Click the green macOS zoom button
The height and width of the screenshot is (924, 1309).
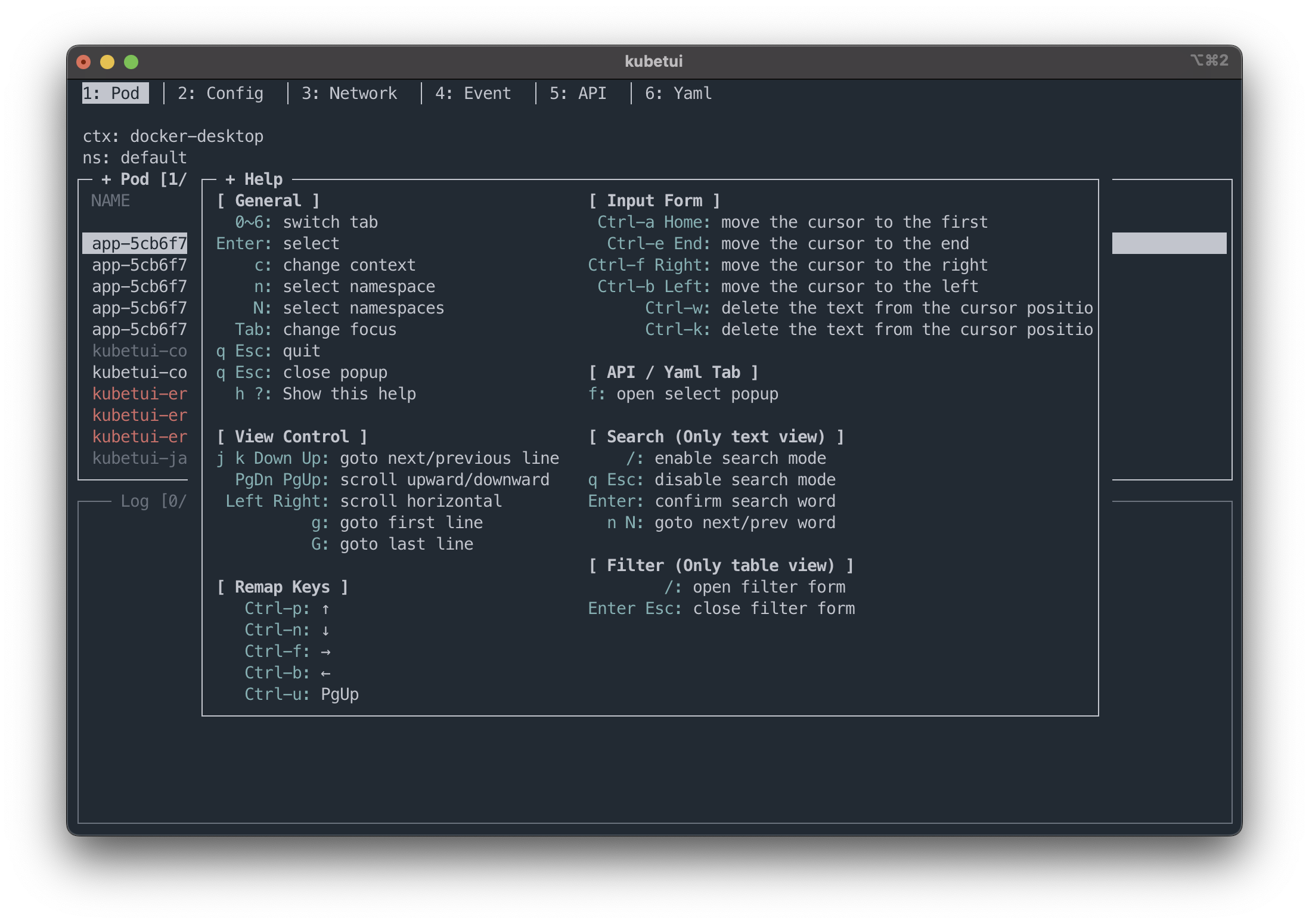point(131,62)
